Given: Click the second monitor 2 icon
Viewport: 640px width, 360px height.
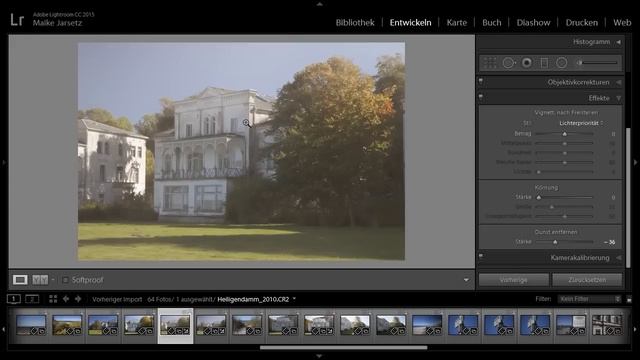Looking at the screenshot, I should (x=32, y=299).
